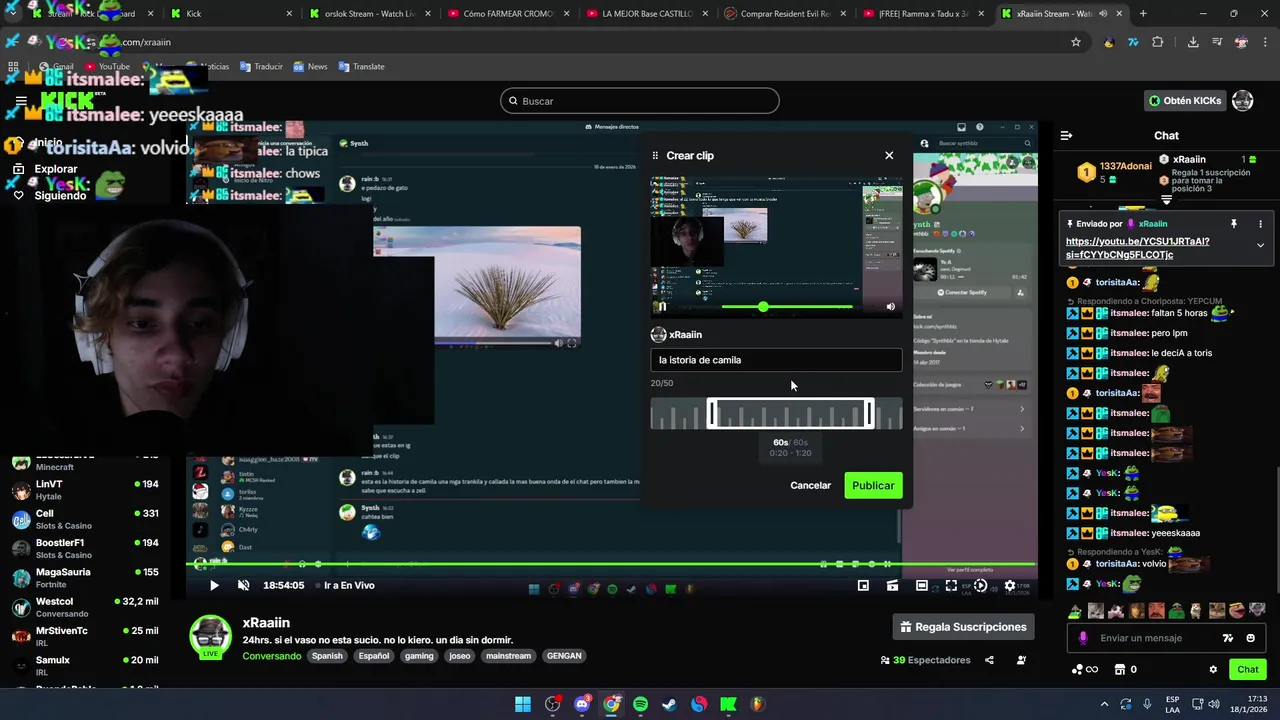1280x720 pixels.
Task: Click Obtén KICKs button
Action: [x=1184, y=101]
